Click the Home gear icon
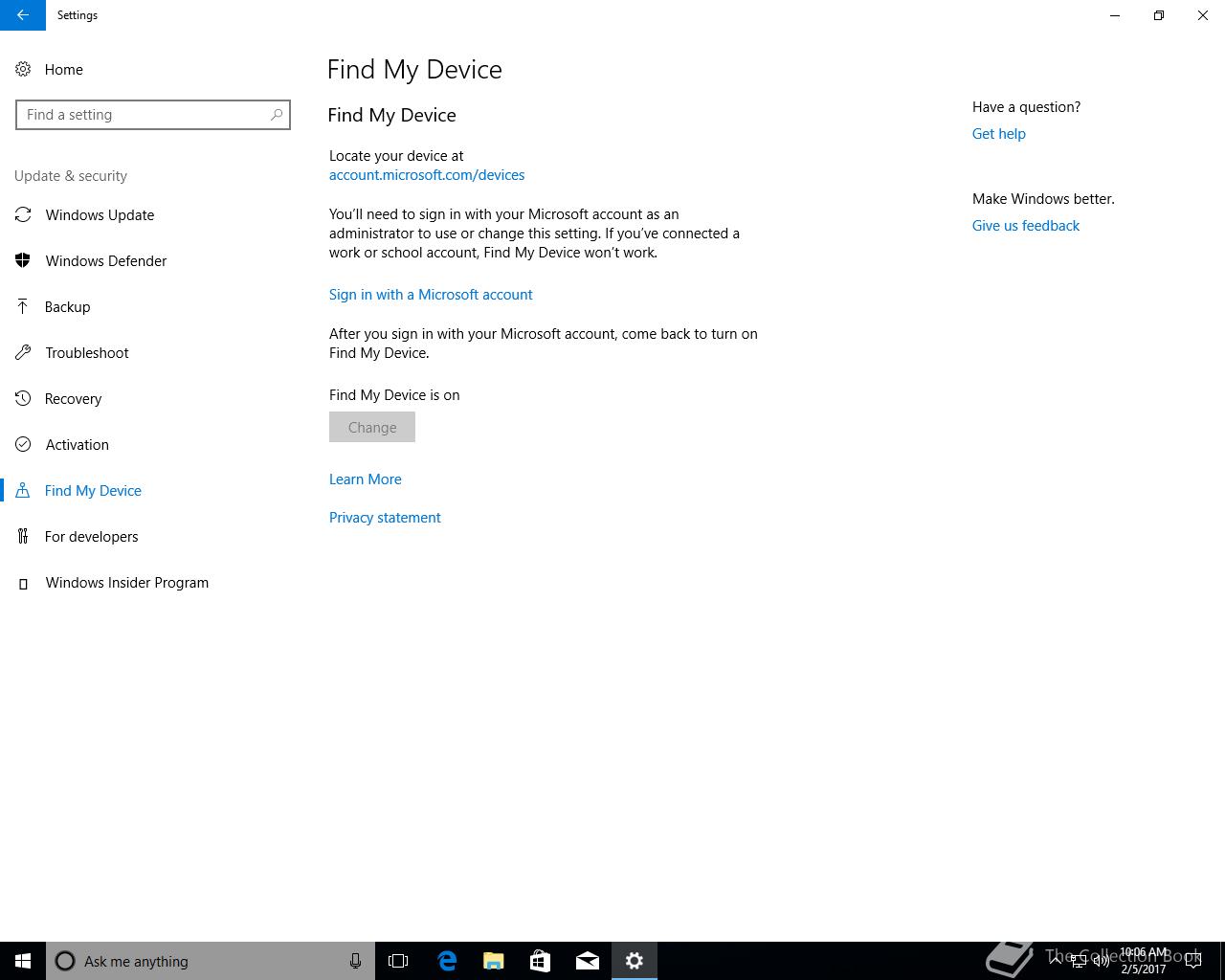This screenshot has height=980, width=1225. click(x=23, y=70)
